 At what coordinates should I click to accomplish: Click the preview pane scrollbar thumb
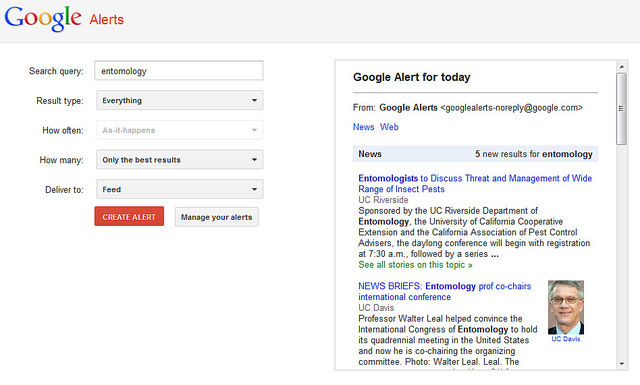[x=622, y=109]
